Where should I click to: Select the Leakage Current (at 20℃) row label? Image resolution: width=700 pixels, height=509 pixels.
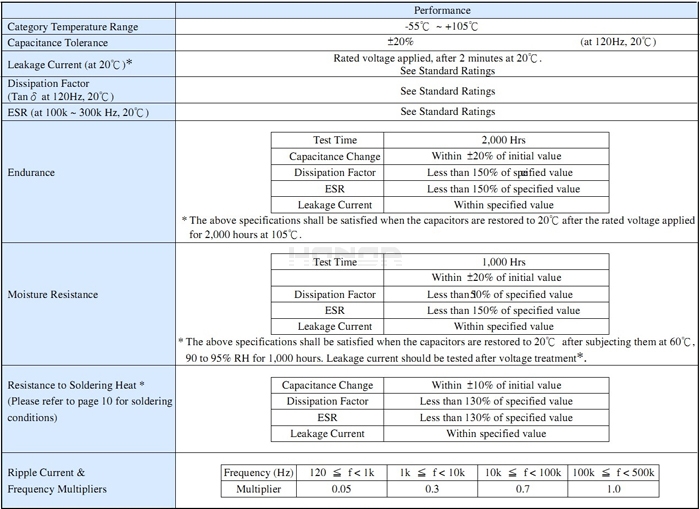[x=71, y=64]
